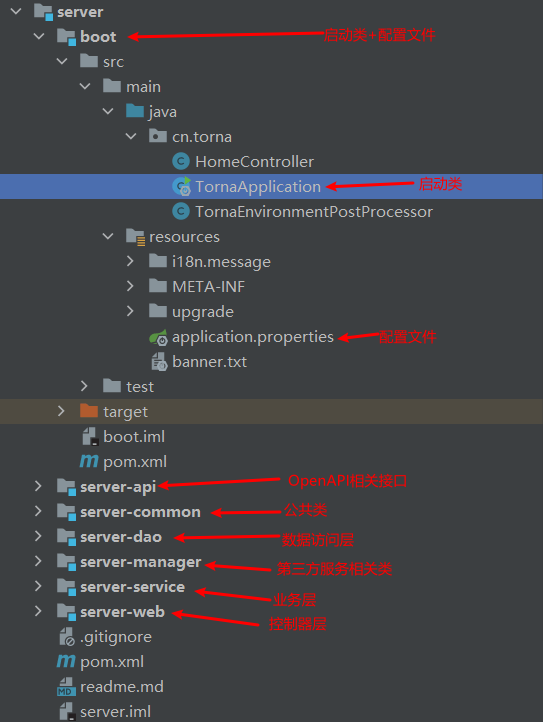Select the server-common module

140,512
